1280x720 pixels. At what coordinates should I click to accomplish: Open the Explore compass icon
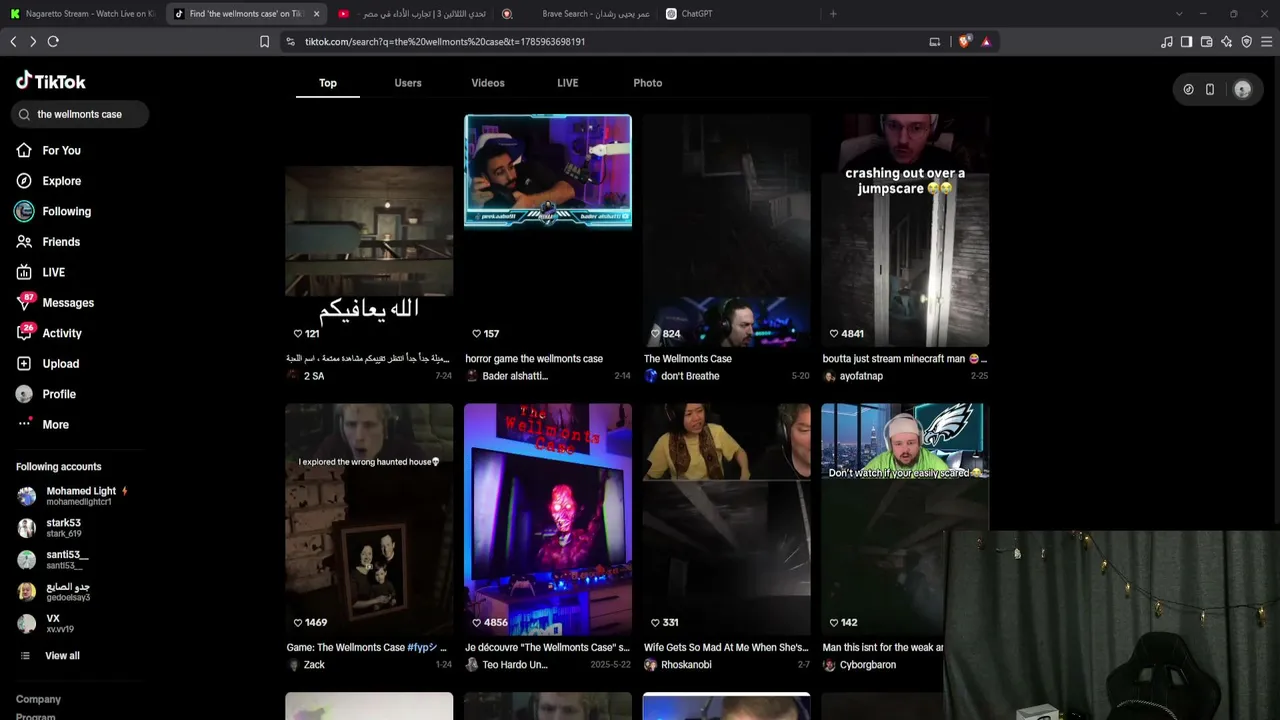click(24, 181)
